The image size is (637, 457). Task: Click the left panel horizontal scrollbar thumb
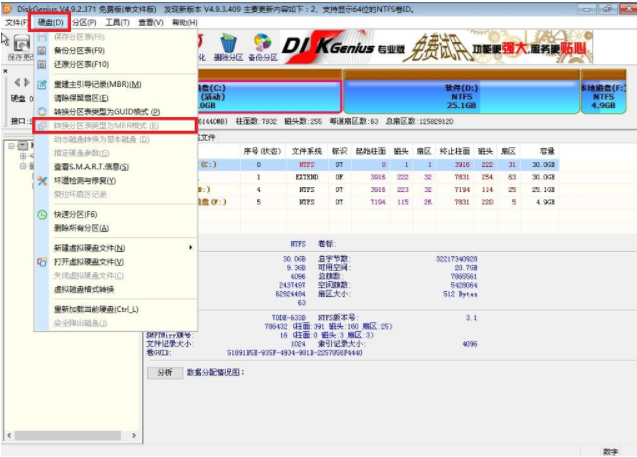68,435
